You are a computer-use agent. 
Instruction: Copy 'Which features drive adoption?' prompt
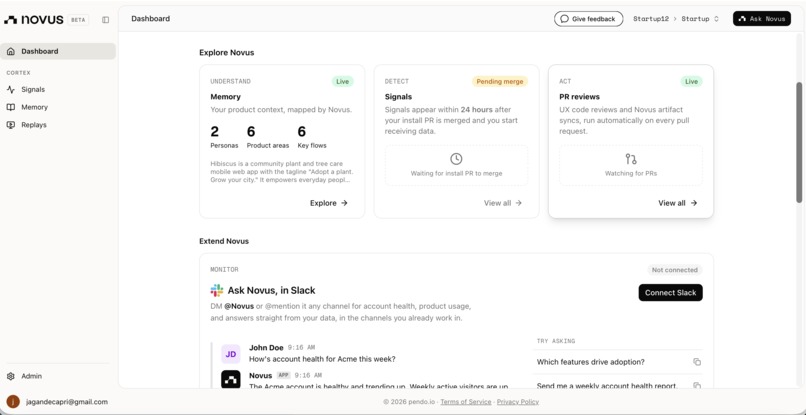point(697,362)
